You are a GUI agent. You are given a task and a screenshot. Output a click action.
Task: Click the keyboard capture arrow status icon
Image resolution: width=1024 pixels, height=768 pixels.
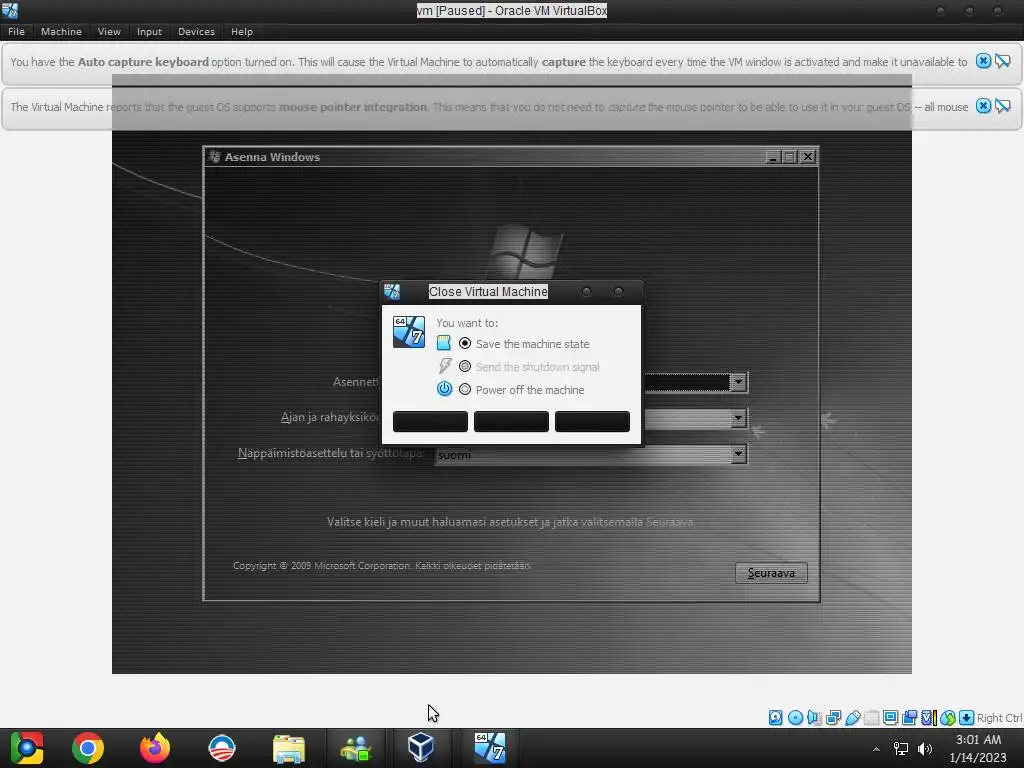click(x=967, y=718)
